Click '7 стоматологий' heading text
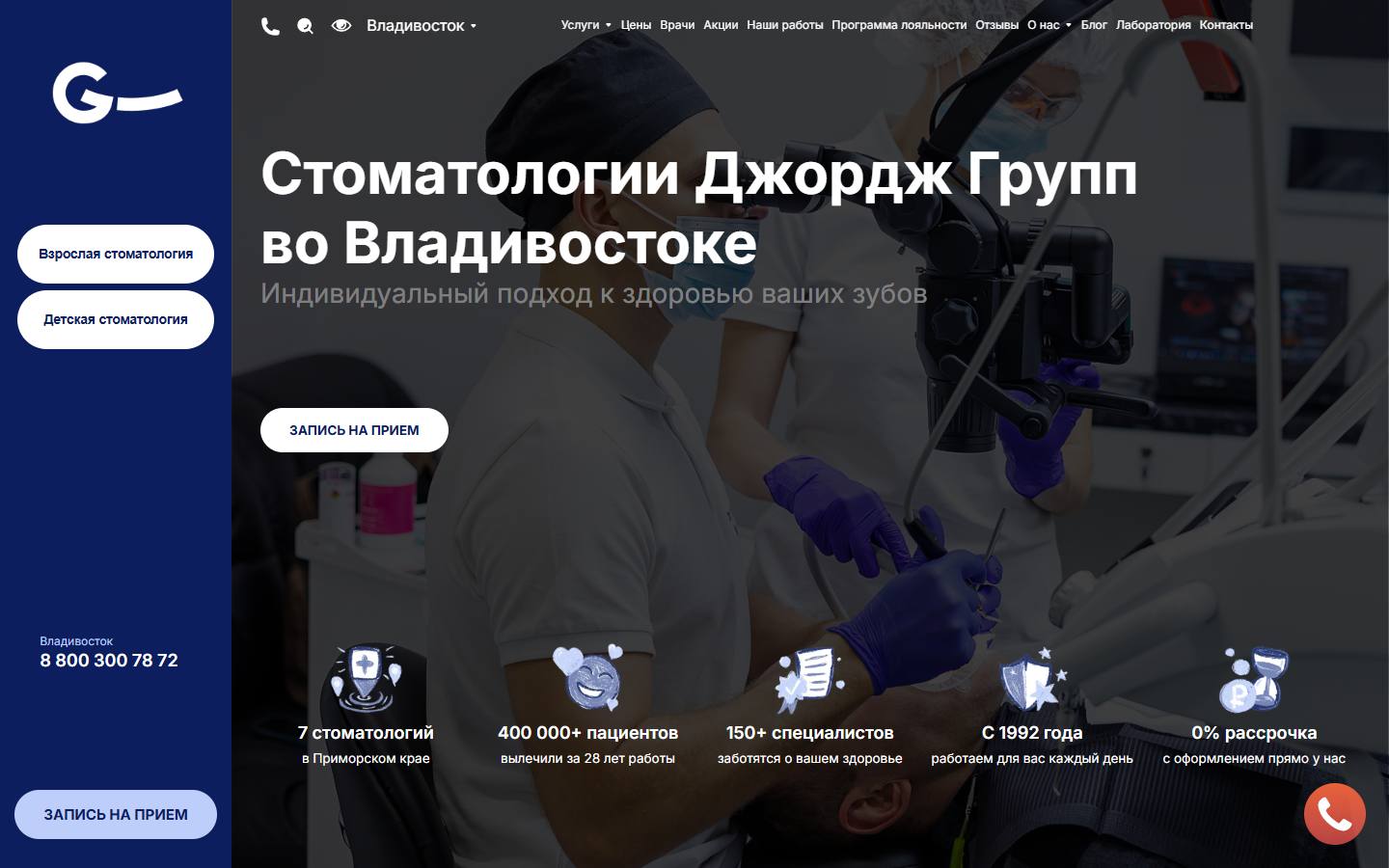 [366, 733]
